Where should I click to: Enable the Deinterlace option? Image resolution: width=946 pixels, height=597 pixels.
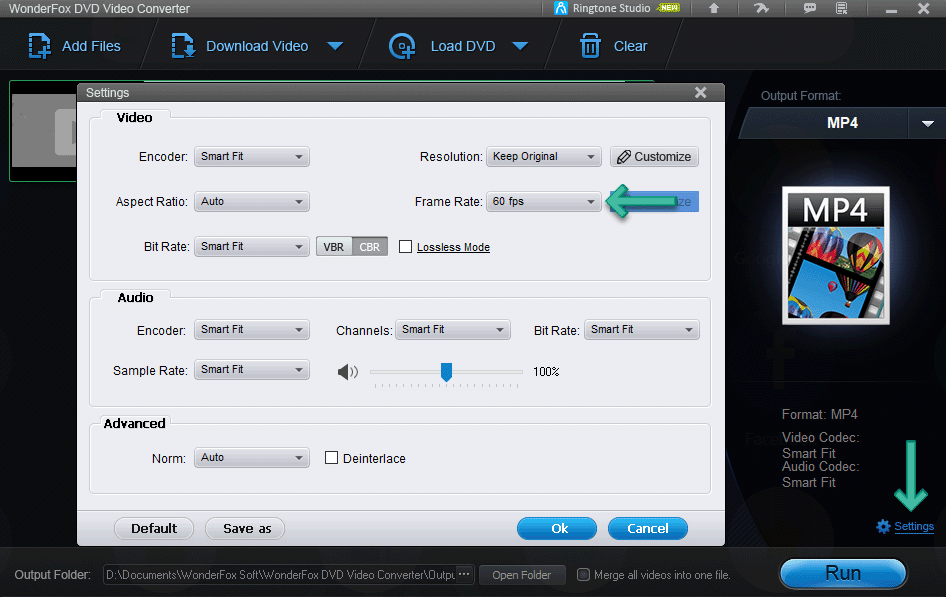click(x=331, y=457)
